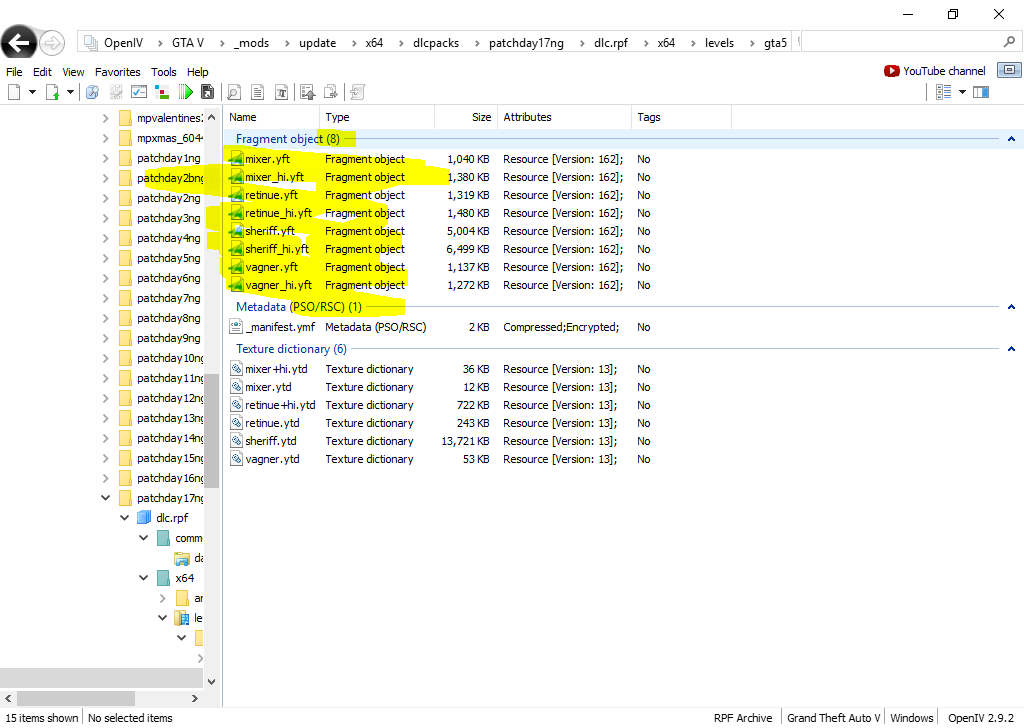This screenshot has height=728, width=1024.
Task: Click the green play arrow toolbar icon
Action: 186,92
